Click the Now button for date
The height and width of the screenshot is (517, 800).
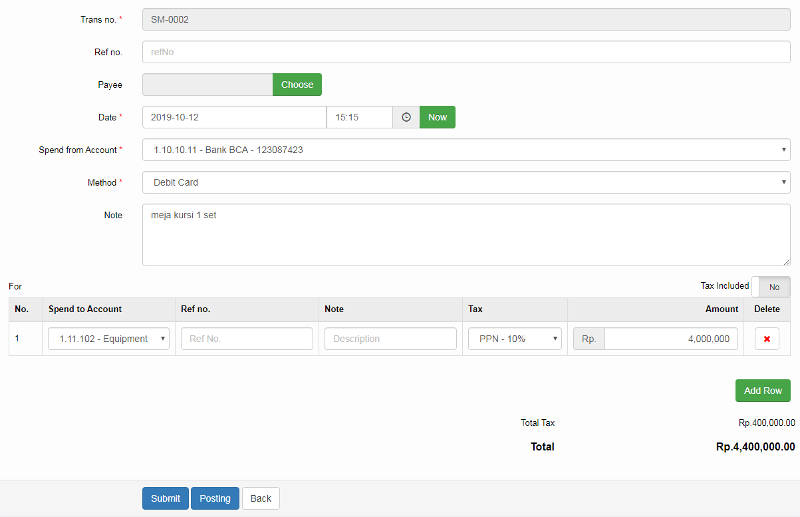pyautogui.click(x=437, y=117)
